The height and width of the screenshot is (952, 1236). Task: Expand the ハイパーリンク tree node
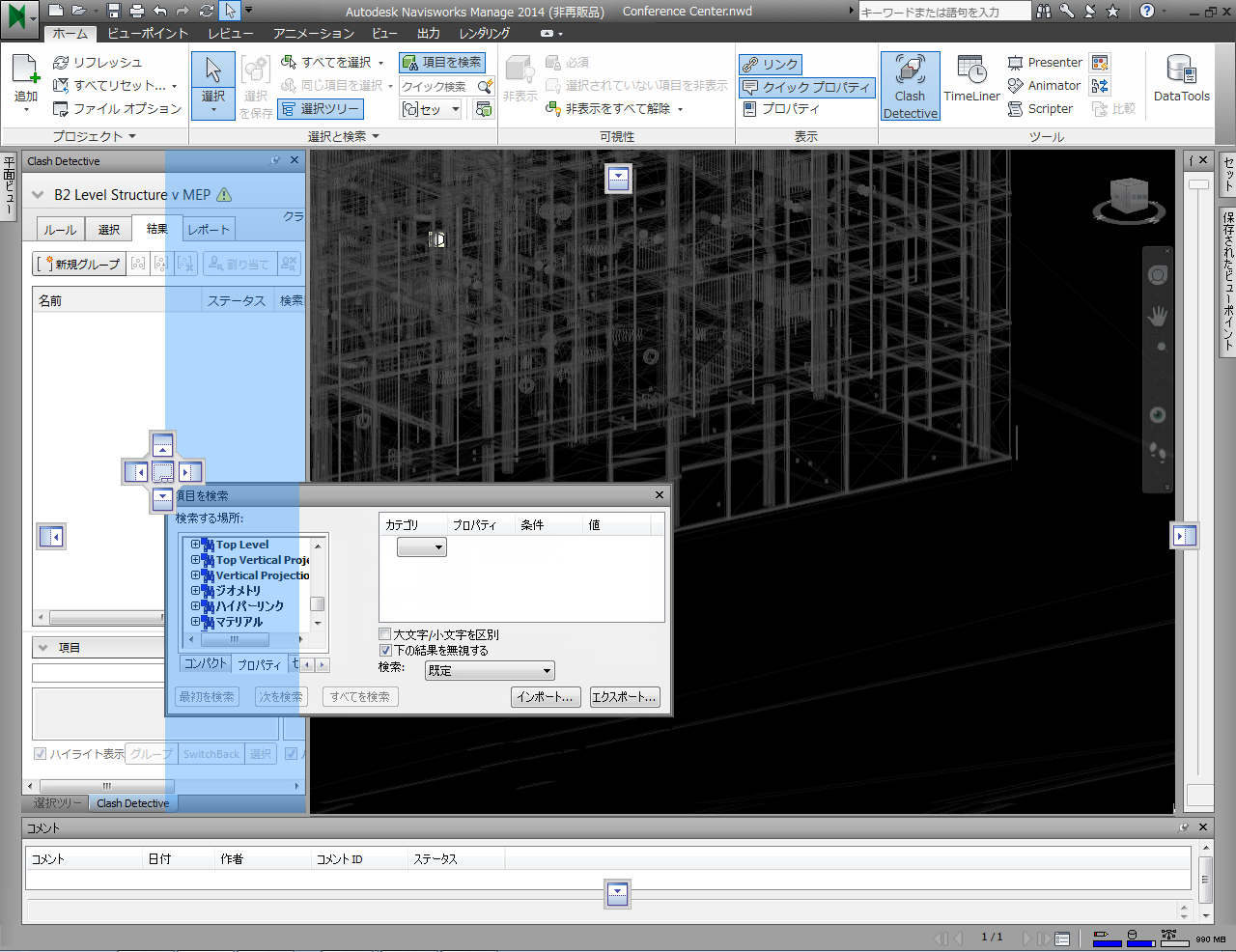(195, 606)
